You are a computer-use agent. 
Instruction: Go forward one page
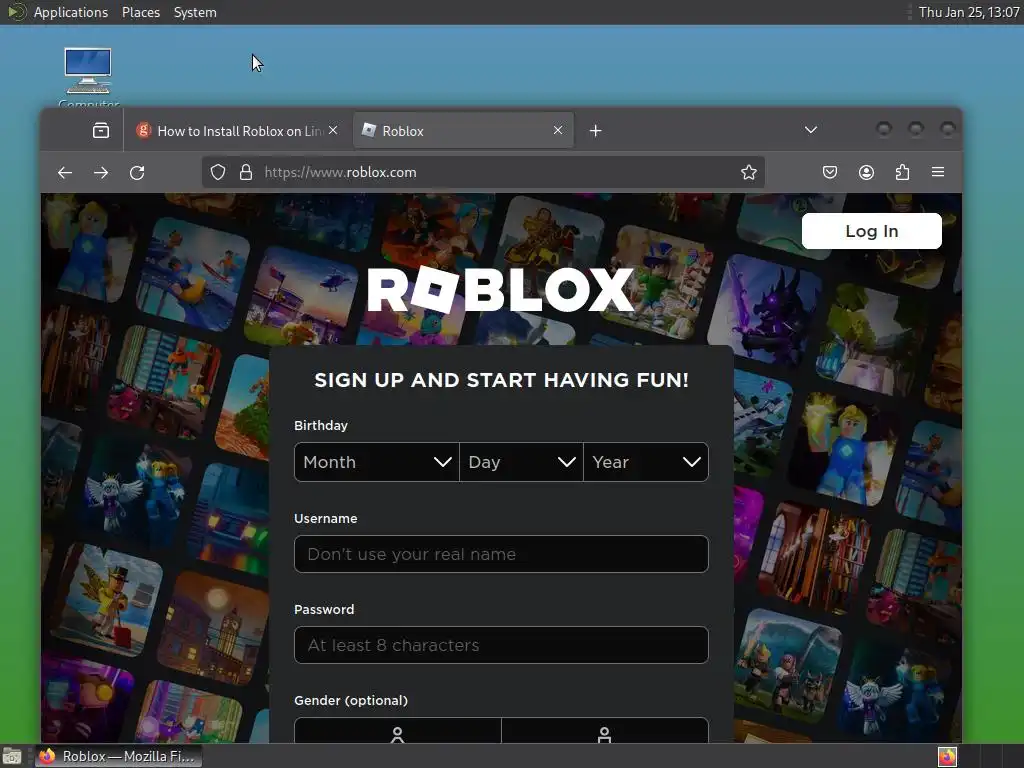point(101,172)
